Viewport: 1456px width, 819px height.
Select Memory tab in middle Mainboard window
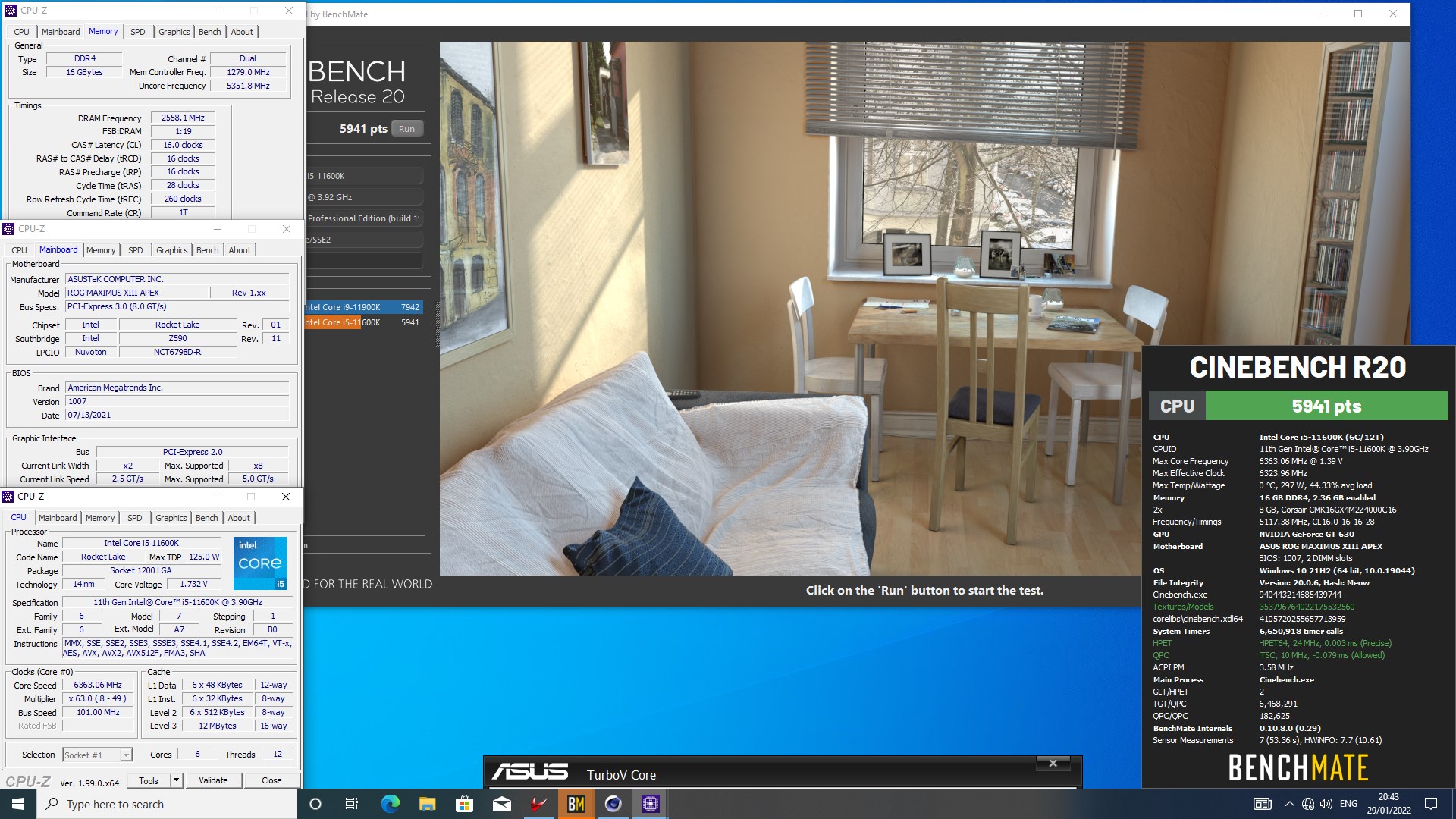tap(101, 250)
